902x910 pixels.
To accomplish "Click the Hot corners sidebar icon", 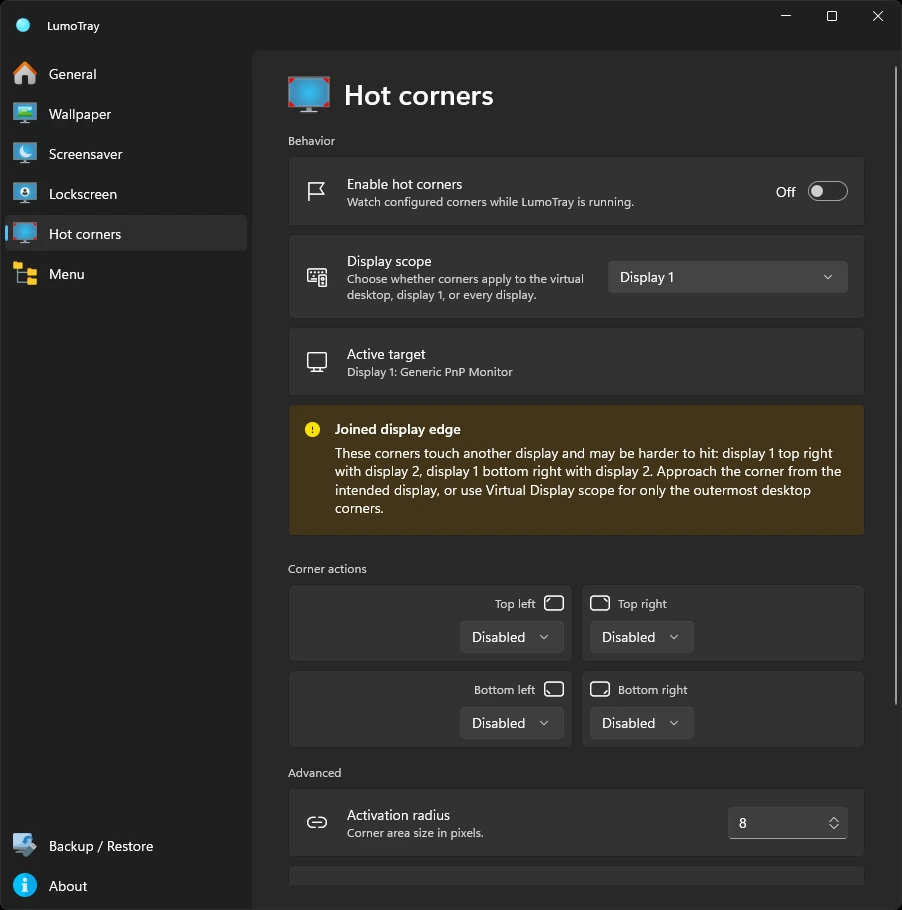I will (x=25, y=233).
